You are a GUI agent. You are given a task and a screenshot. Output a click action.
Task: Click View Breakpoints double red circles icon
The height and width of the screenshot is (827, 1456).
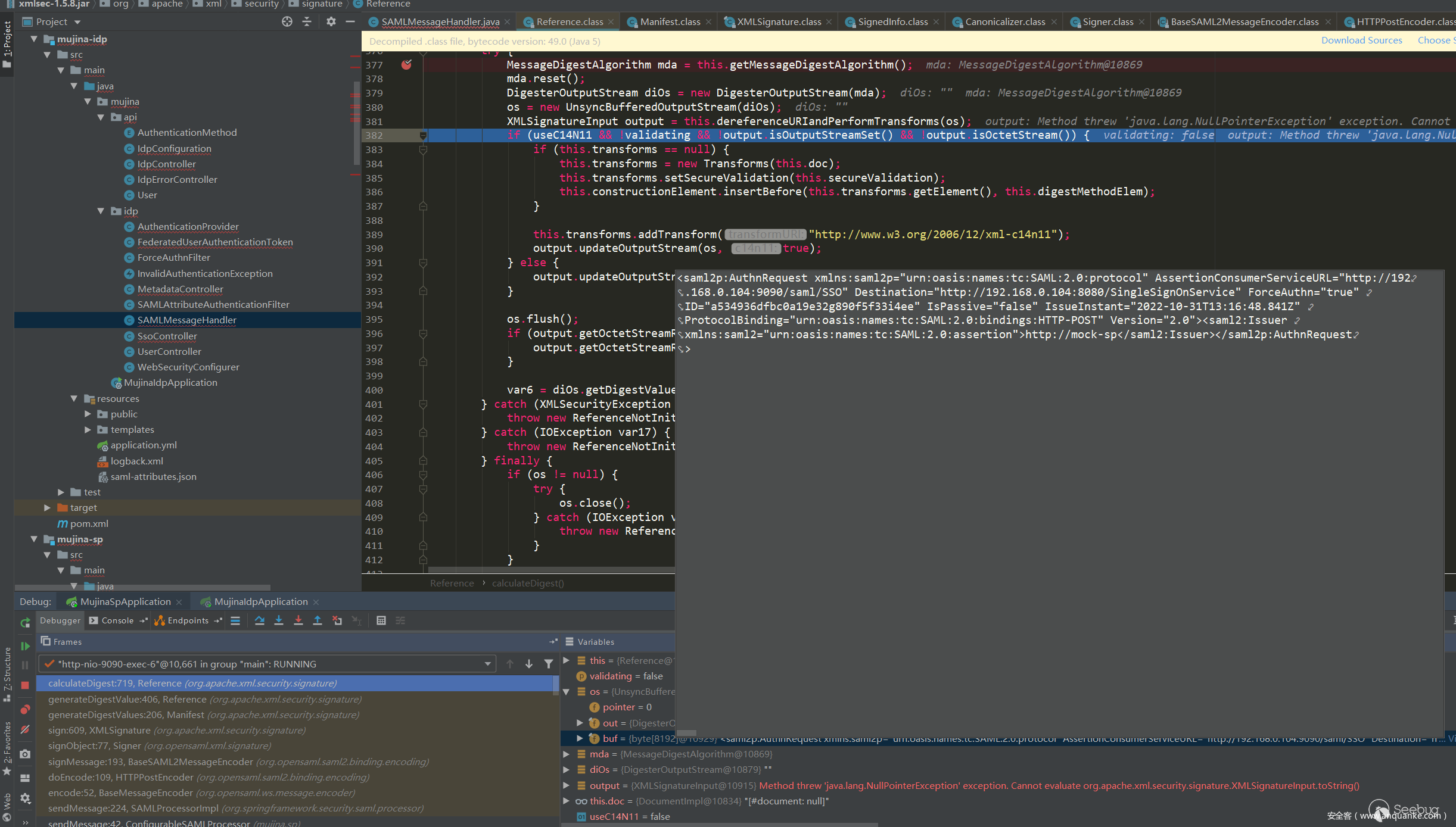tap(25, 710)
